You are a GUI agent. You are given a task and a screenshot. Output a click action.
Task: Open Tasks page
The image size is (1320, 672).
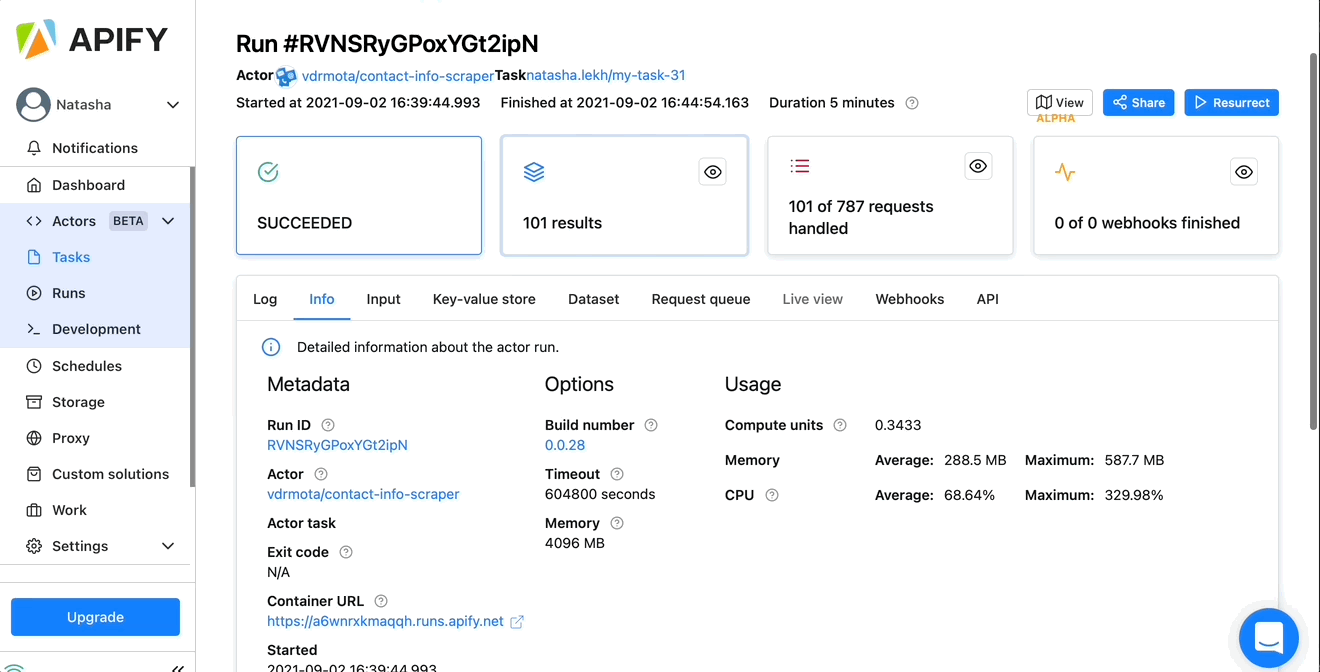pos(71,257)
